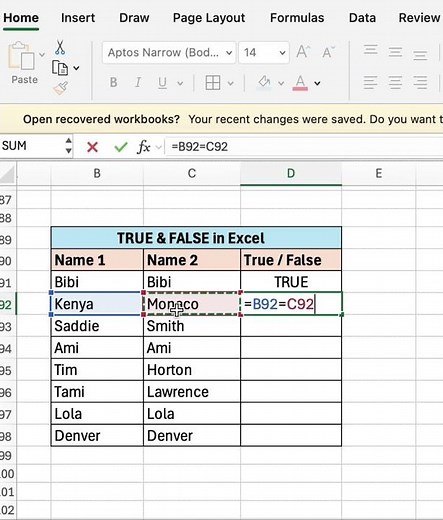
Task: Apply Fill Color bucket icon
Action: click(x=265, y=83)
